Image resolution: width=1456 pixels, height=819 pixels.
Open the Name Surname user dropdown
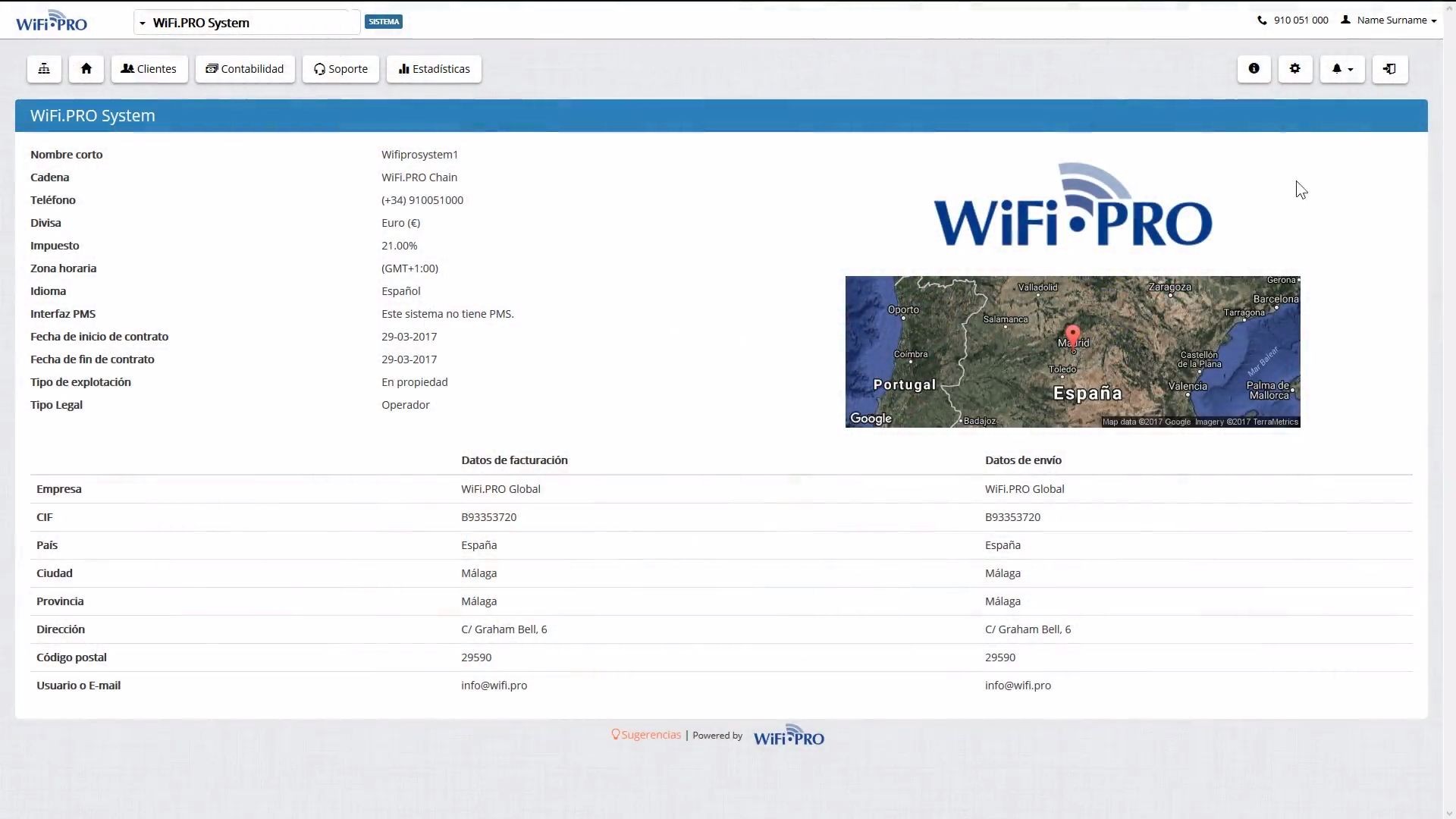[x=1389, y=20]
